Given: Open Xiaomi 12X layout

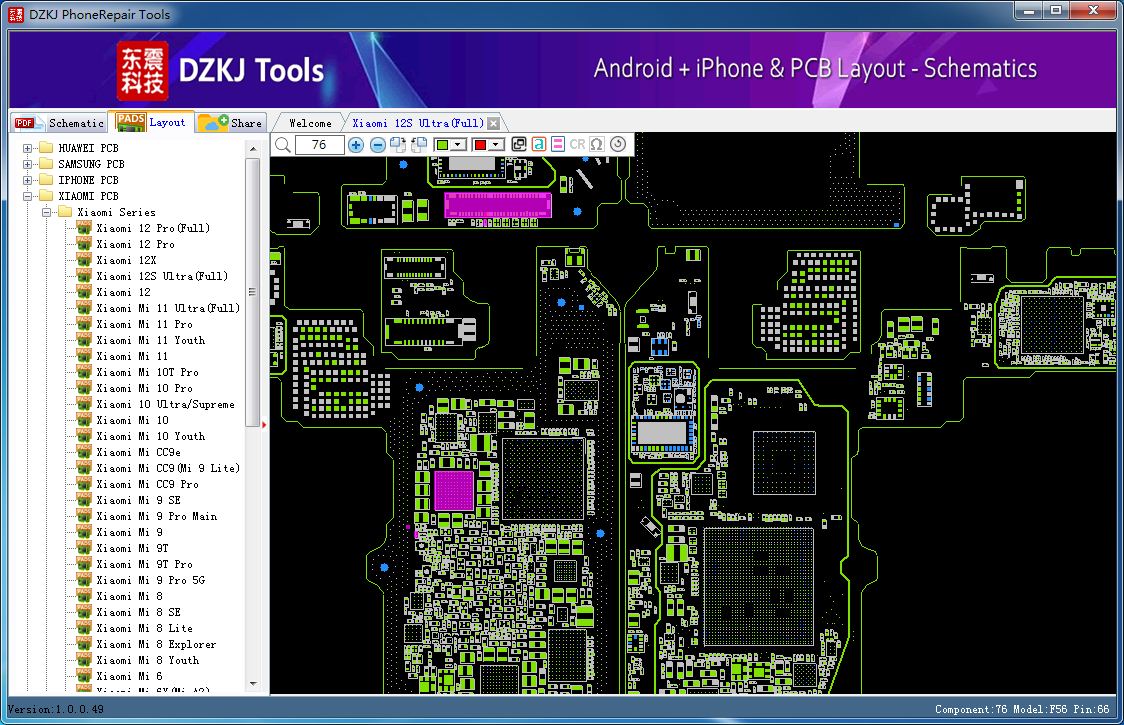Looking at the screenshot, I should click(126, 260).
